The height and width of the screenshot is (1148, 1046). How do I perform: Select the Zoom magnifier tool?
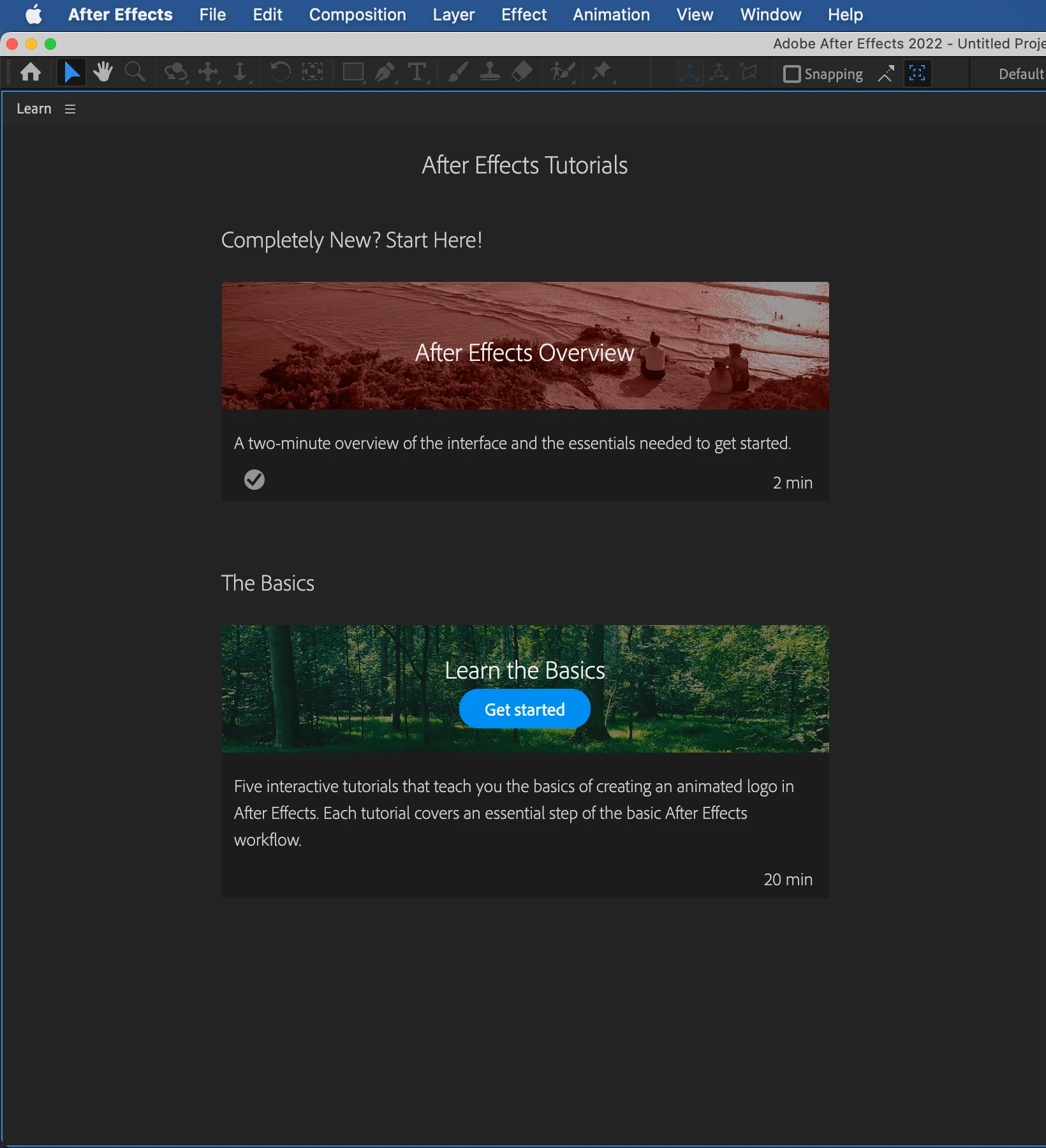coord(135,73)
